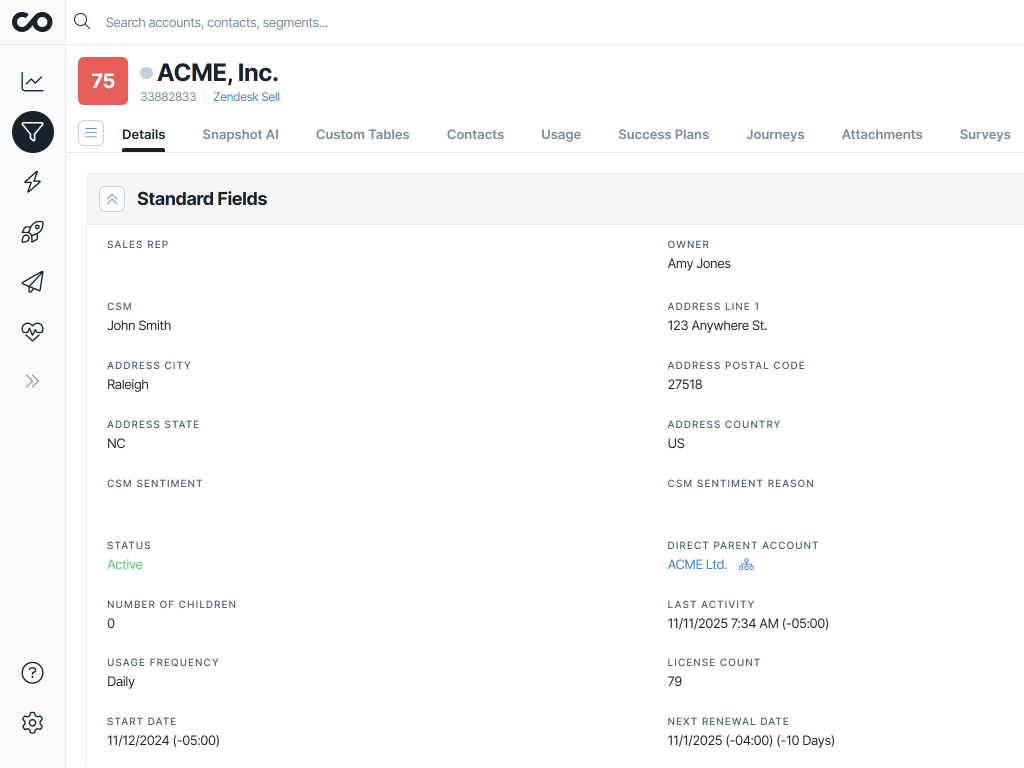Open the Success Plans tab
Image resolution: width=1024 pixels, height=768 pixels.
tap(663, 134)
